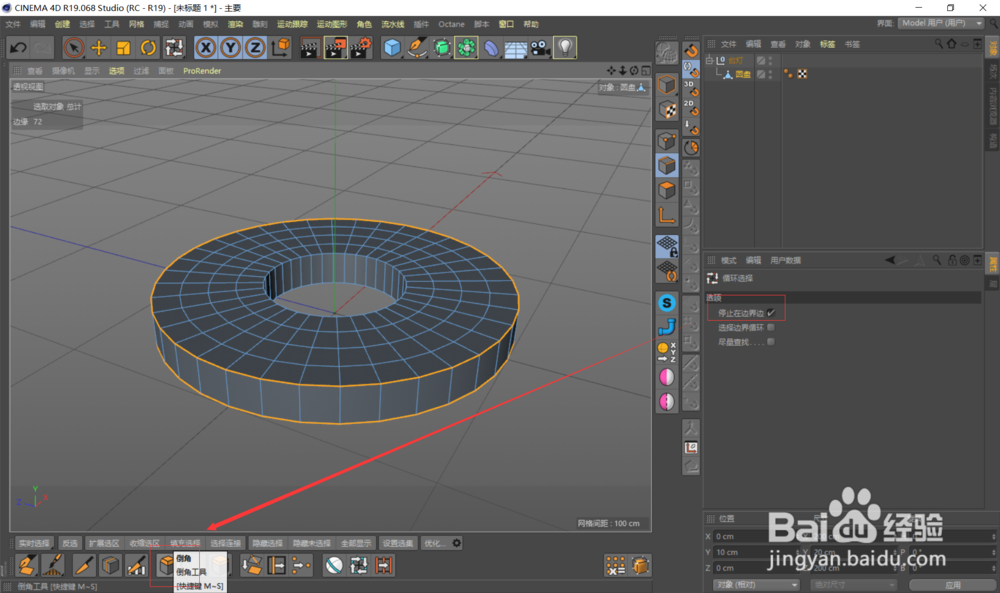
Task: Toggle editor visibility dot for 圆盘 object
Action: (770, 71)
